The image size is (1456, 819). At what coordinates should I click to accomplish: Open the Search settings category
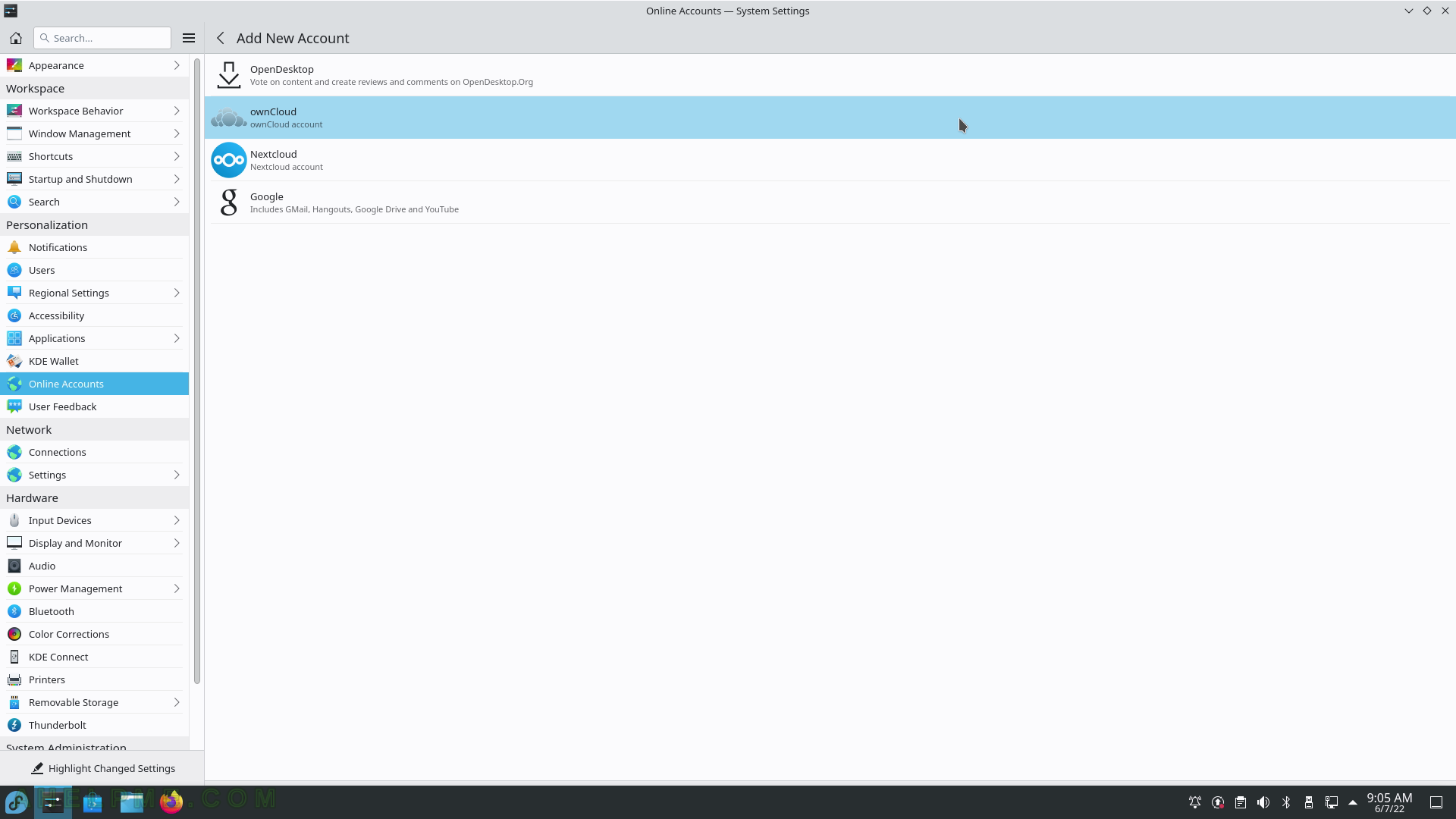tap(94, 202)
